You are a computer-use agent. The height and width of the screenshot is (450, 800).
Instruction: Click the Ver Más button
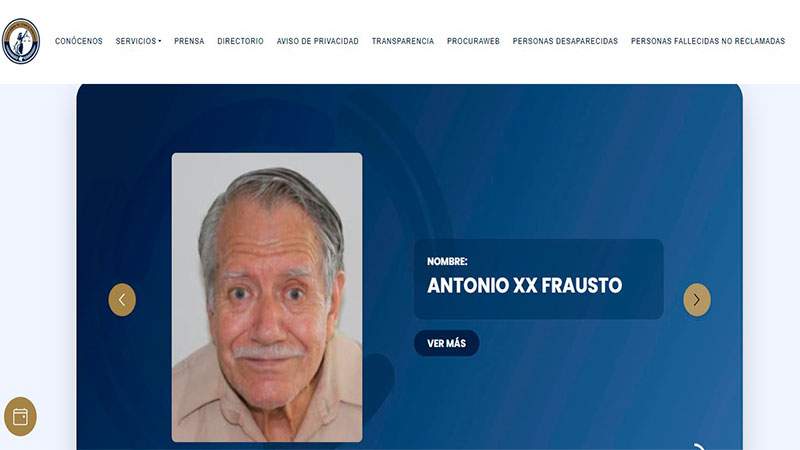446,343
